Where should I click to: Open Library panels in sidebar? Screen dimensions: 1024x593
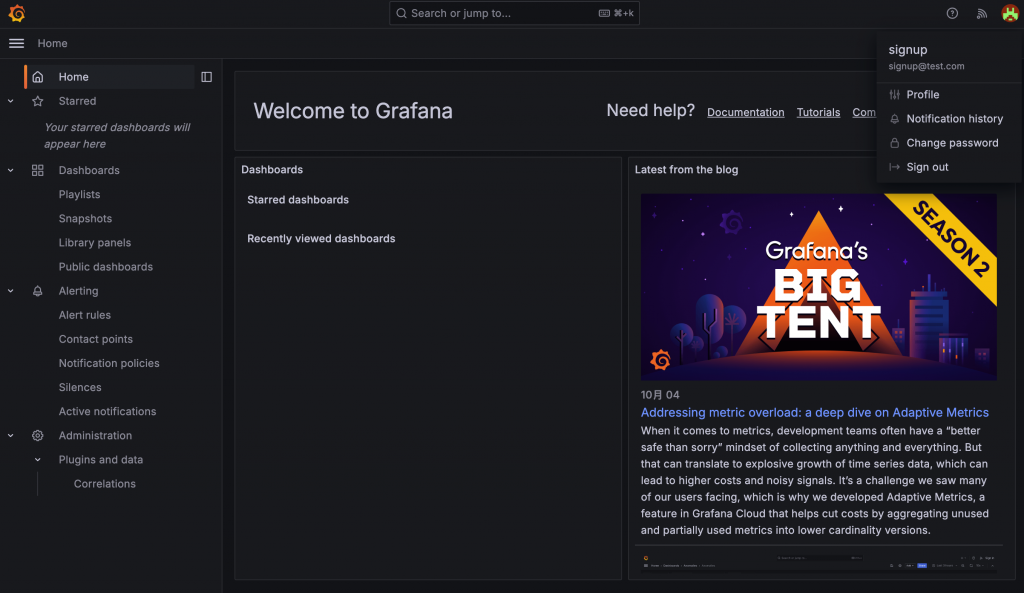point(95,243)
